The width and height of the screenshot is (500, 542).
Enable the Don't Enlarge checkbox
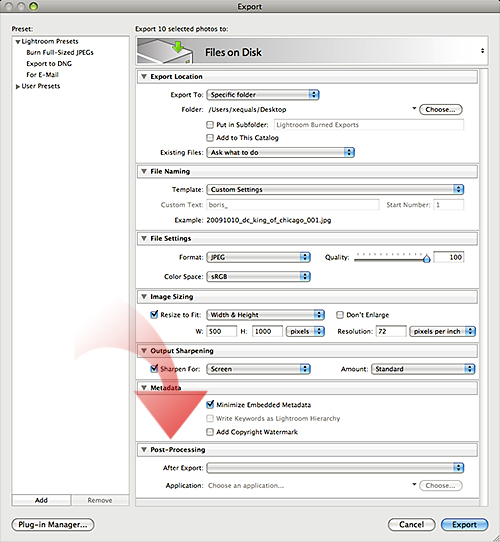[x=340, y=315]
